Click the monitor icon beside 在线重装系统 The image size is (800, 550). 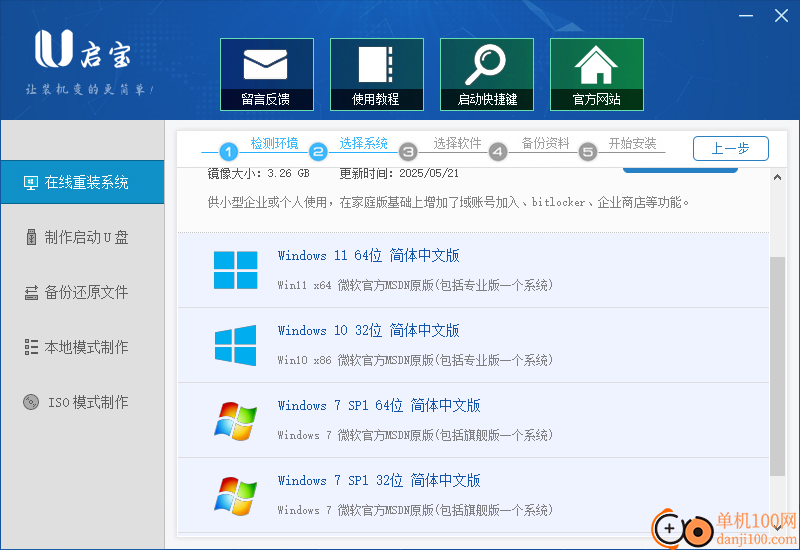click(x=31, y=183)
